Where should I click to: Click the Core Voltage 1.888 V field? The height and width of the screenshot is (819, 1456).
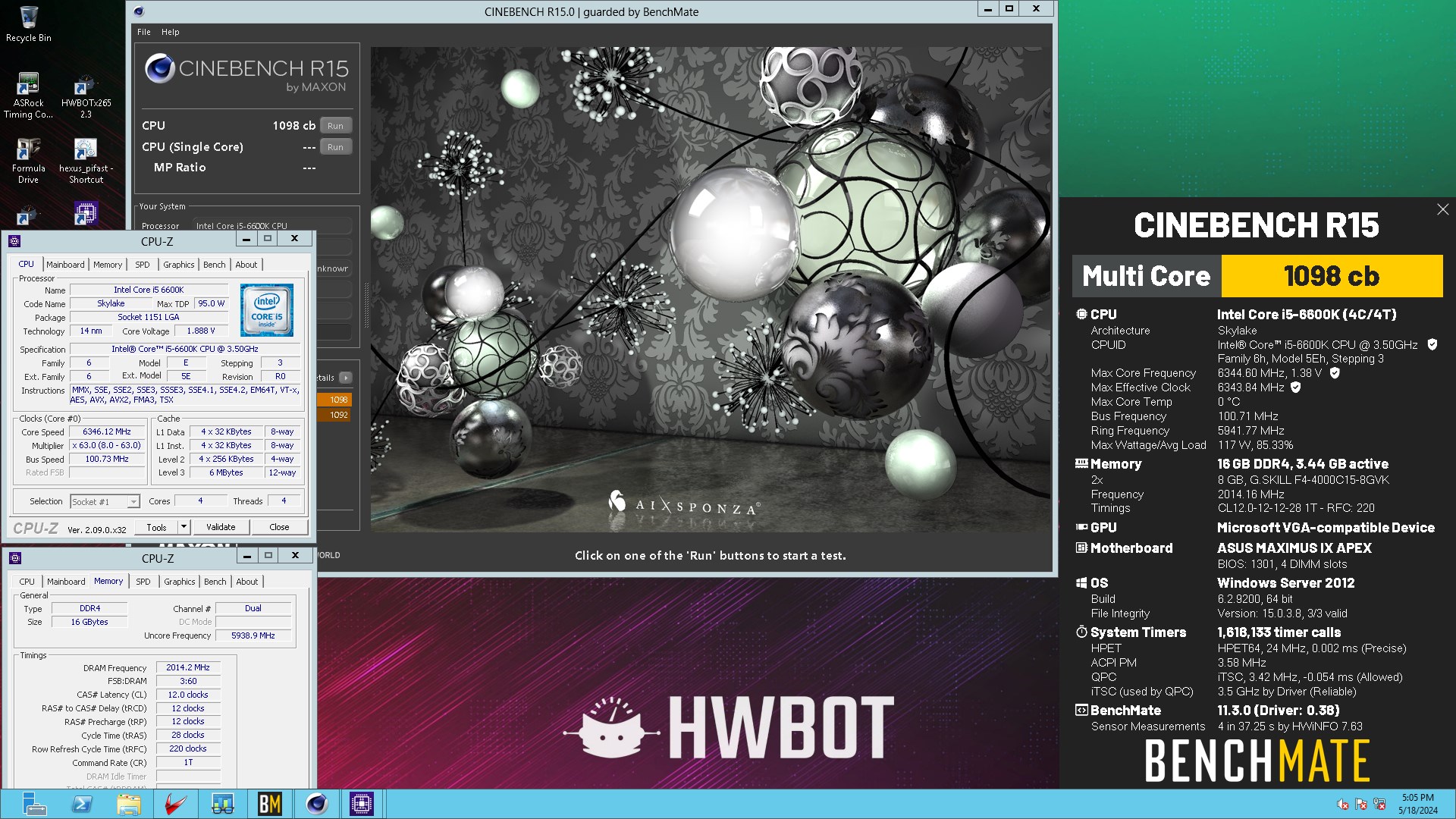[201, 331]
